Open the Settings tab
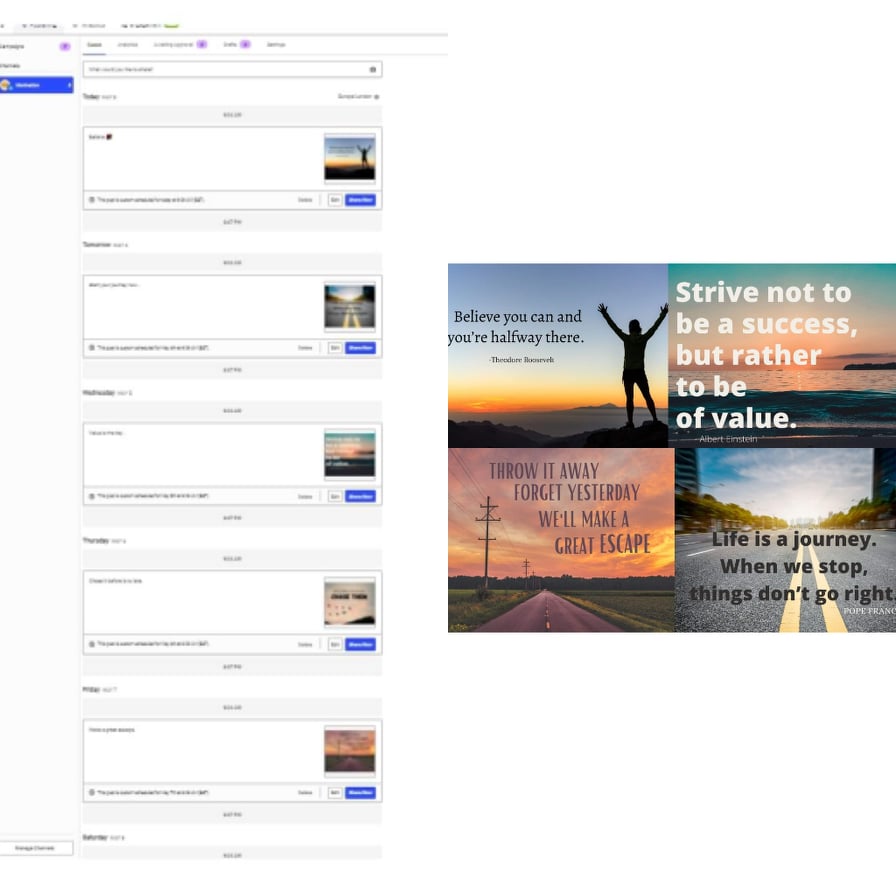The image size is (896, 896). (x=276, y=45)
